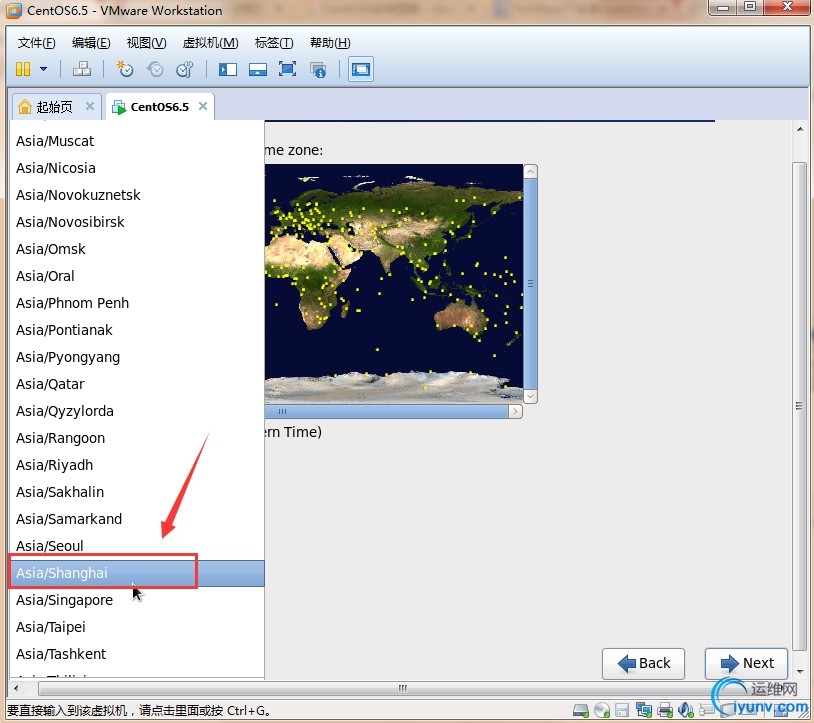Viewport: 814px width, 723px height.
Task: Click the yellow pause/suspend VM icon
Action: [23, 69]
